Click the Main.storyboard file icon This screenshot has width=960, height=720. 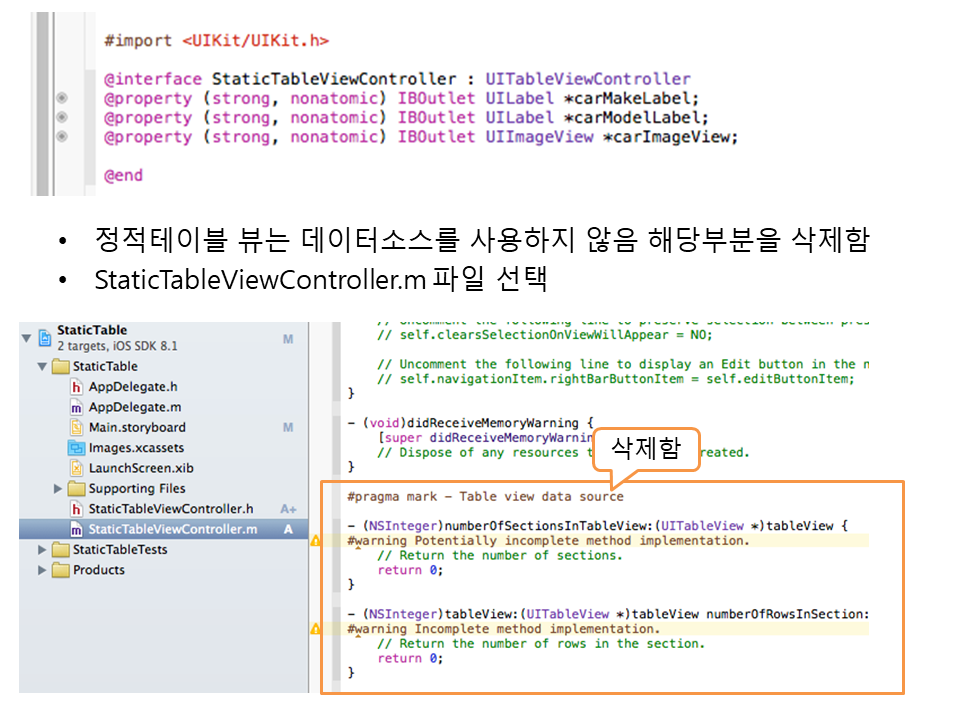[77, 427]
